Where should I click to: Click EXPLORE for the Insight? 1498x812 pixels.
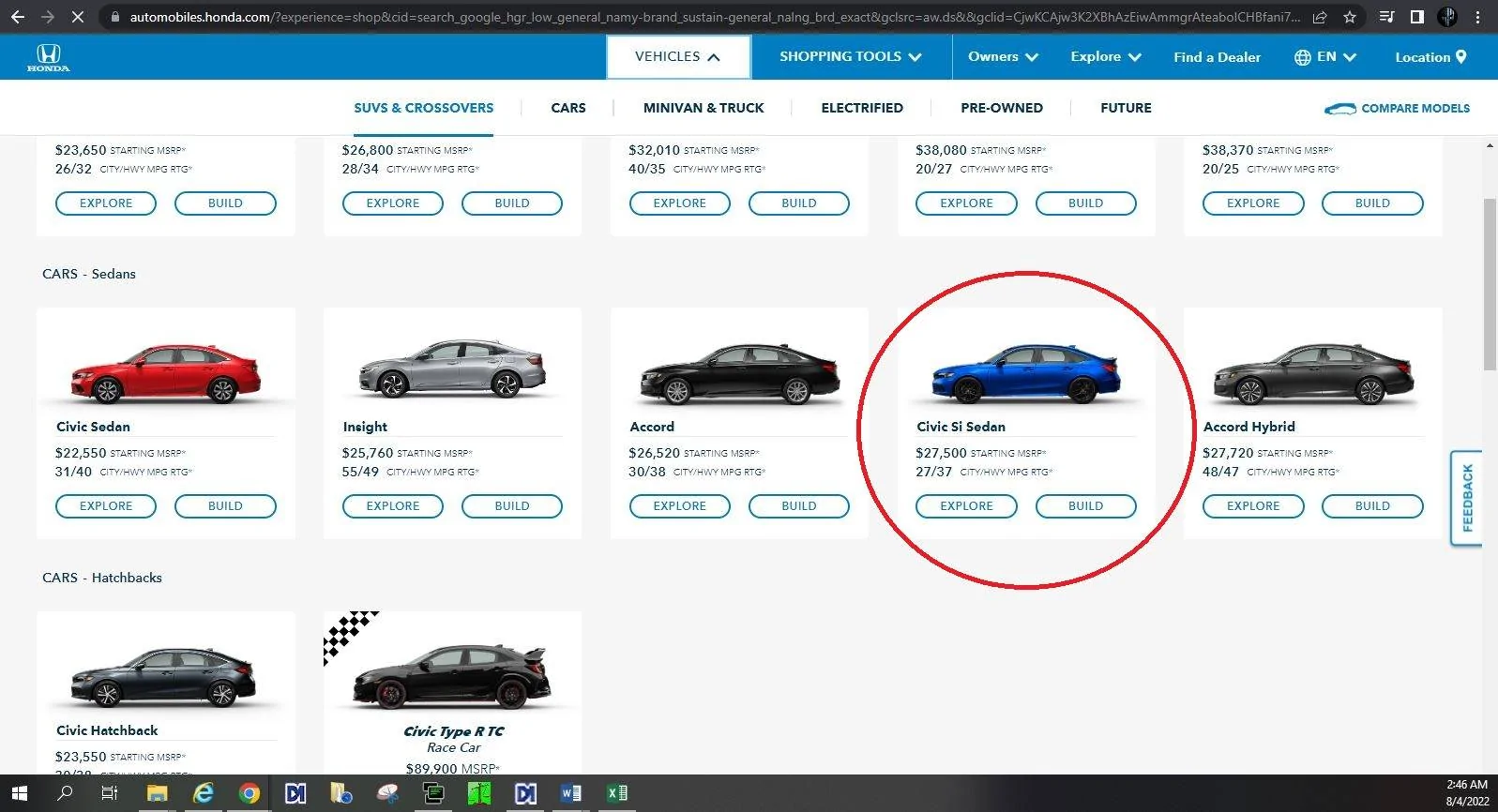click(x=393, y=506)
